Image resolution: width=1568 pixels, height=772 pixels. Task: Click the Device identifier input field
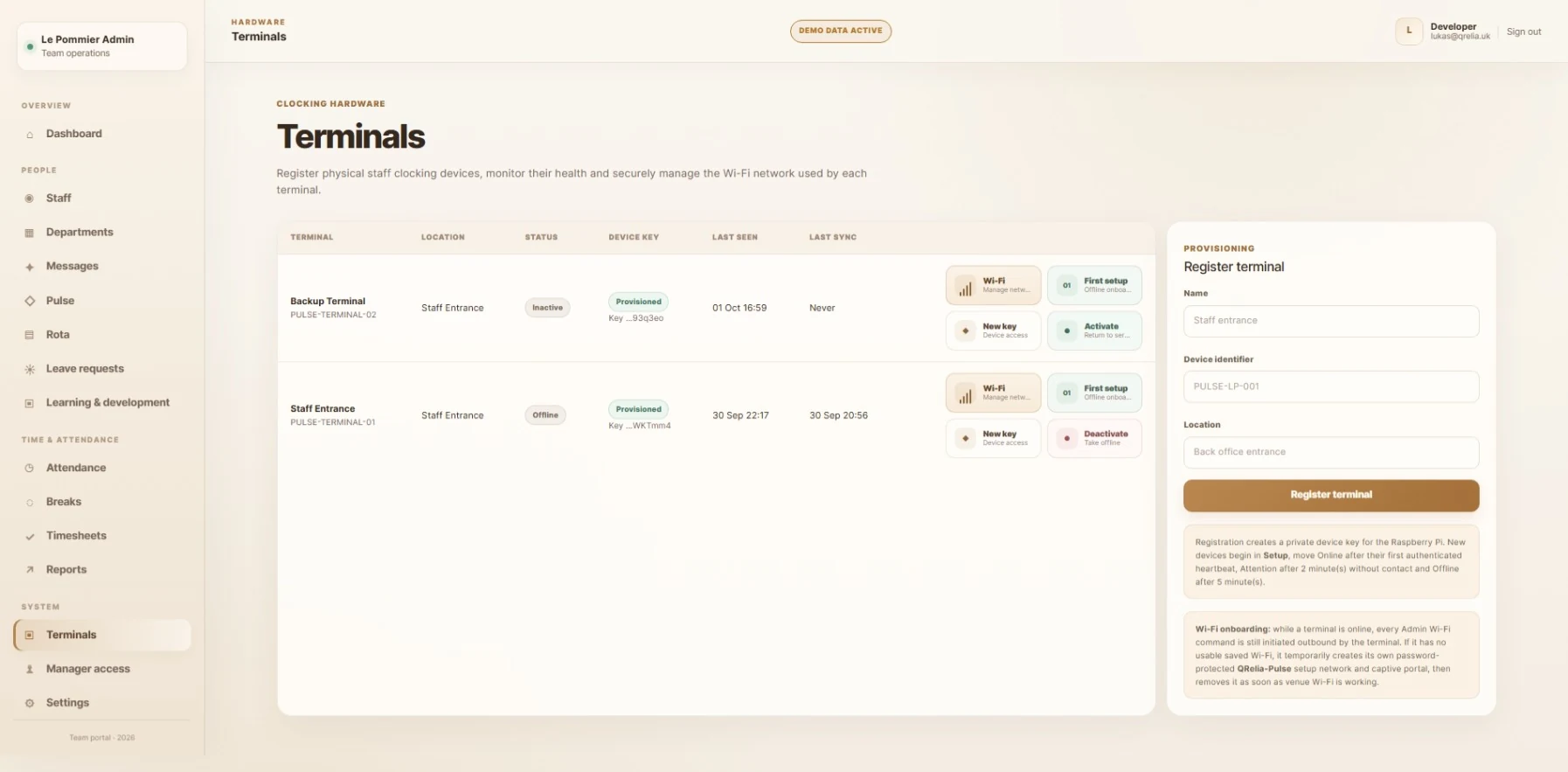[x=1331, y=386]
